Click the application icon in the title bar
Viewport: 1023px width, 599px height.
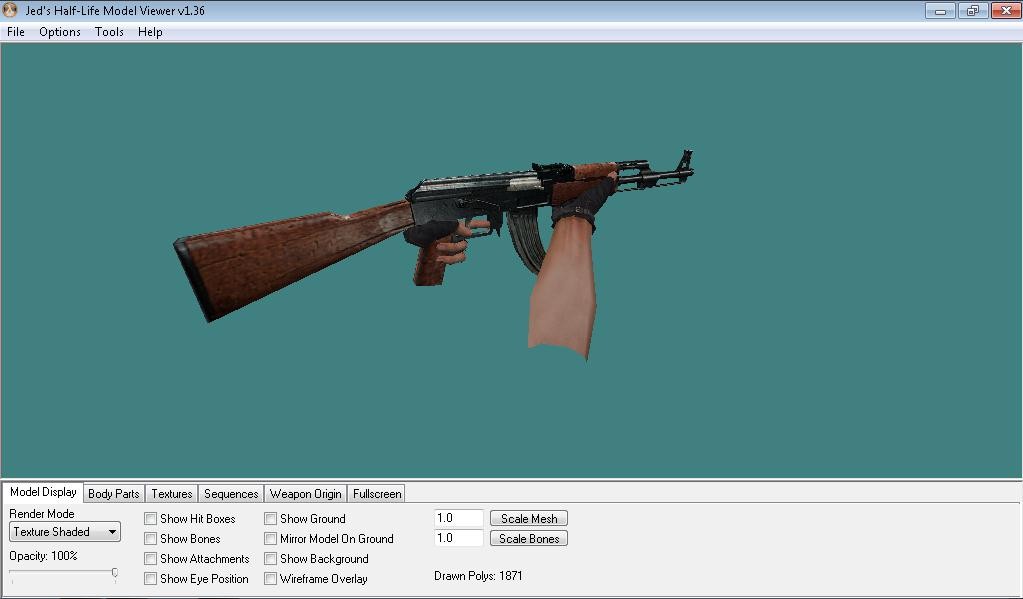10,10
